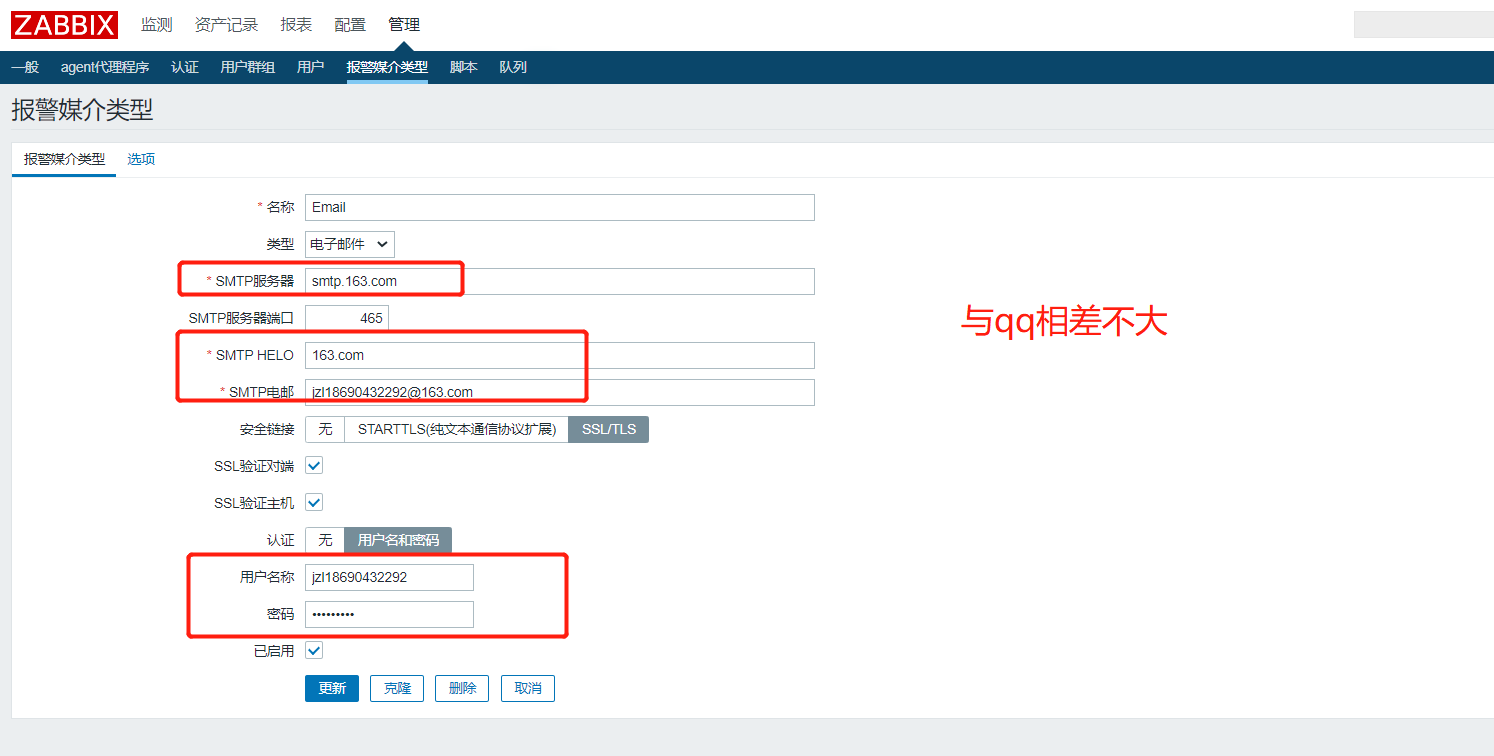Click the 取消 button

pyautogui.click(x=528, y=688)
